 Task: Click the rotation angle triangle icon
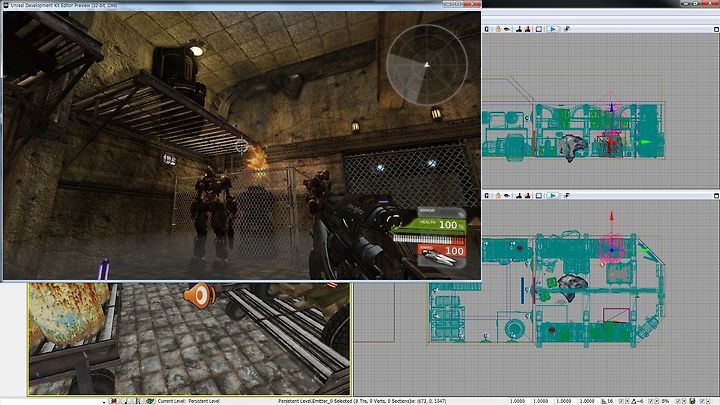click(x=634, y=401)
